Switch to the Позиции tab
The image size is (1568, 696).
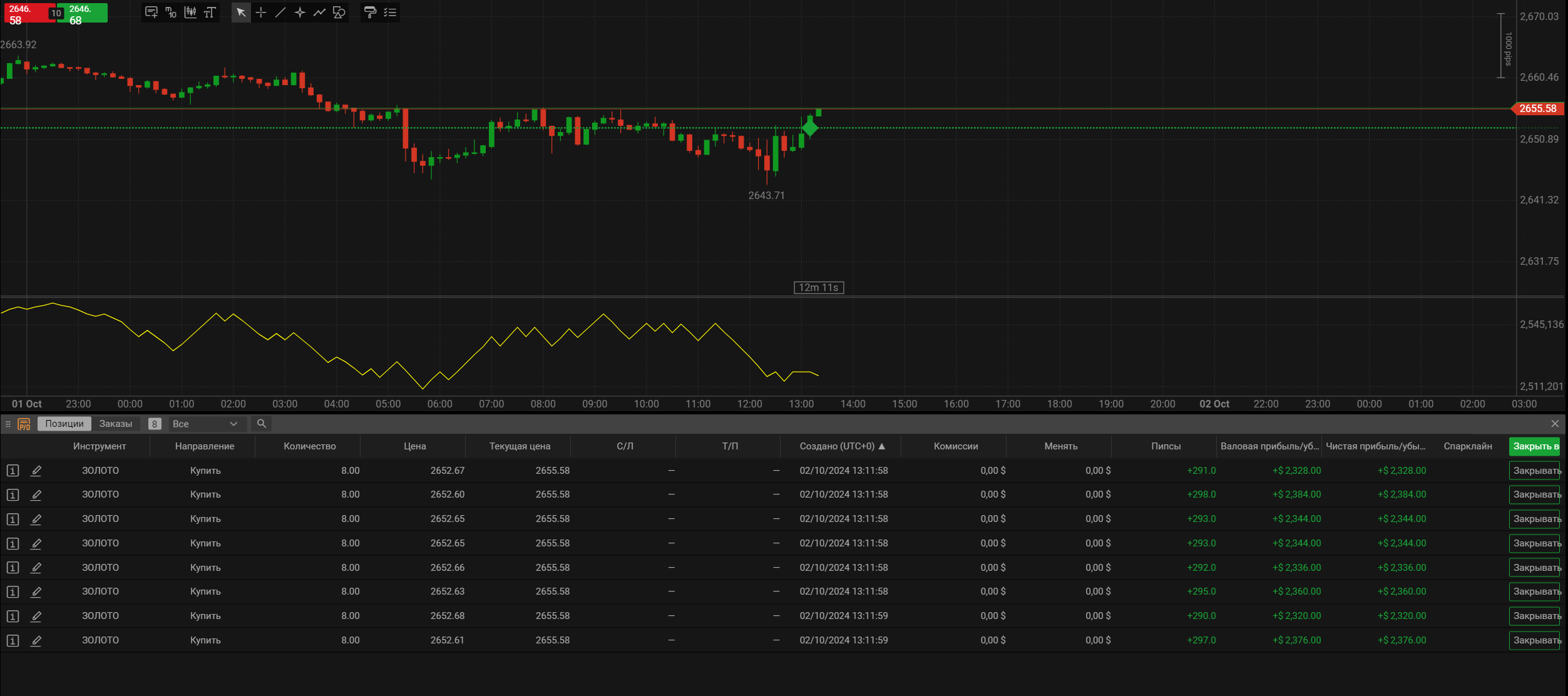[x=64, y=424]
